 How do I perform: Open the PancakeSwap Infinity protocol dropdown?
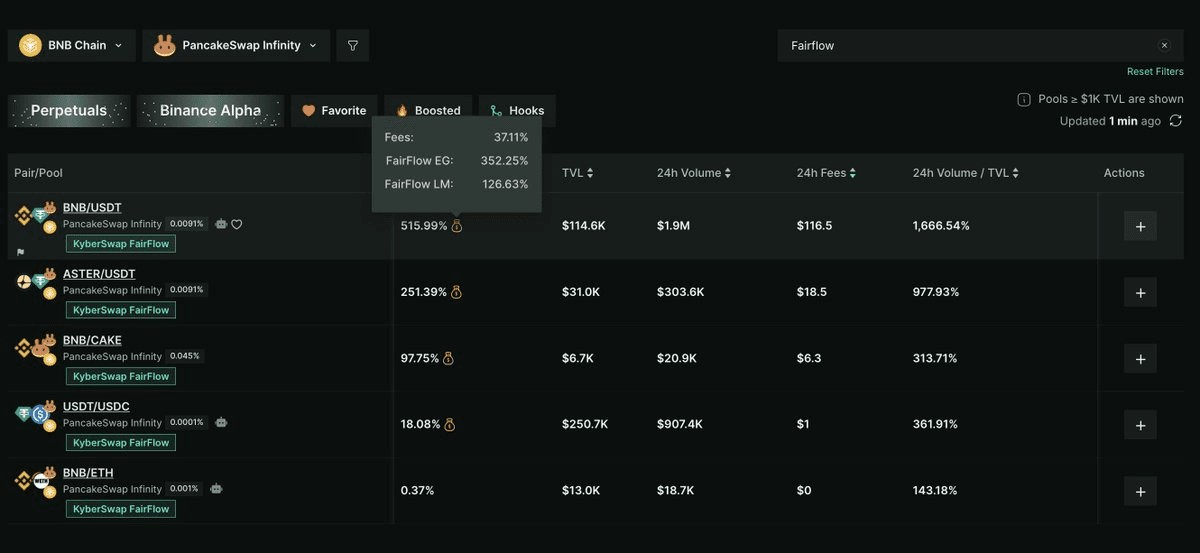pos(236,45)
